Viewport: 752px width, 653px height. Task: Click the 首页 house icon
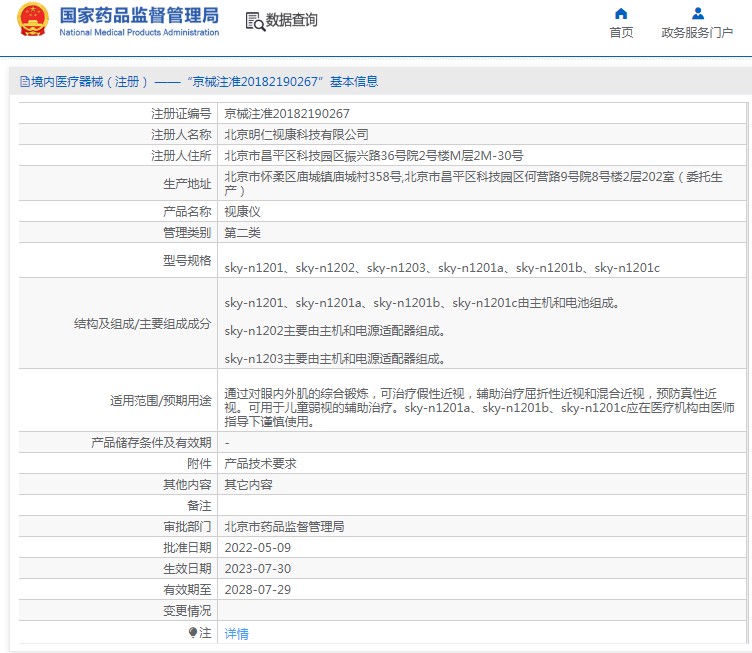tap(621, 14)
